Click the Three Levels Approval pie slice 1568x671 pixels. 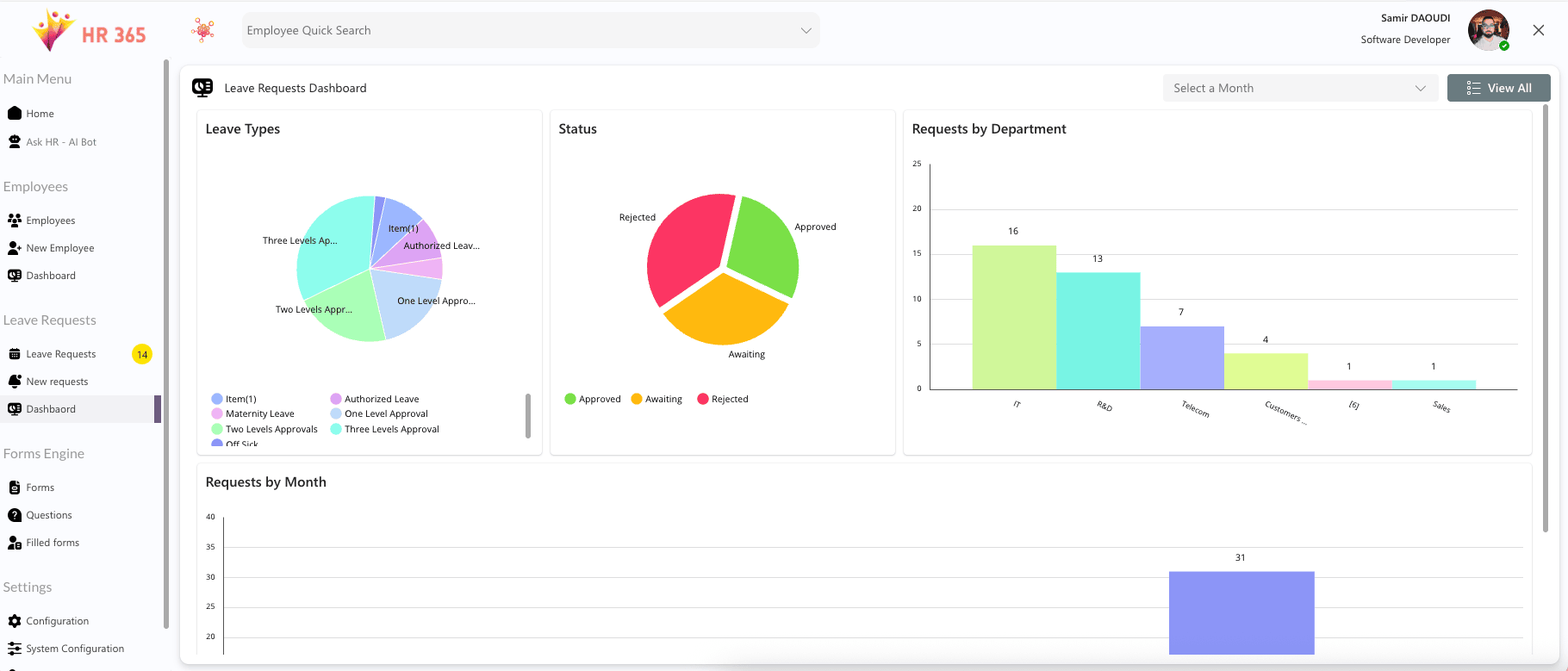[335, 245]
